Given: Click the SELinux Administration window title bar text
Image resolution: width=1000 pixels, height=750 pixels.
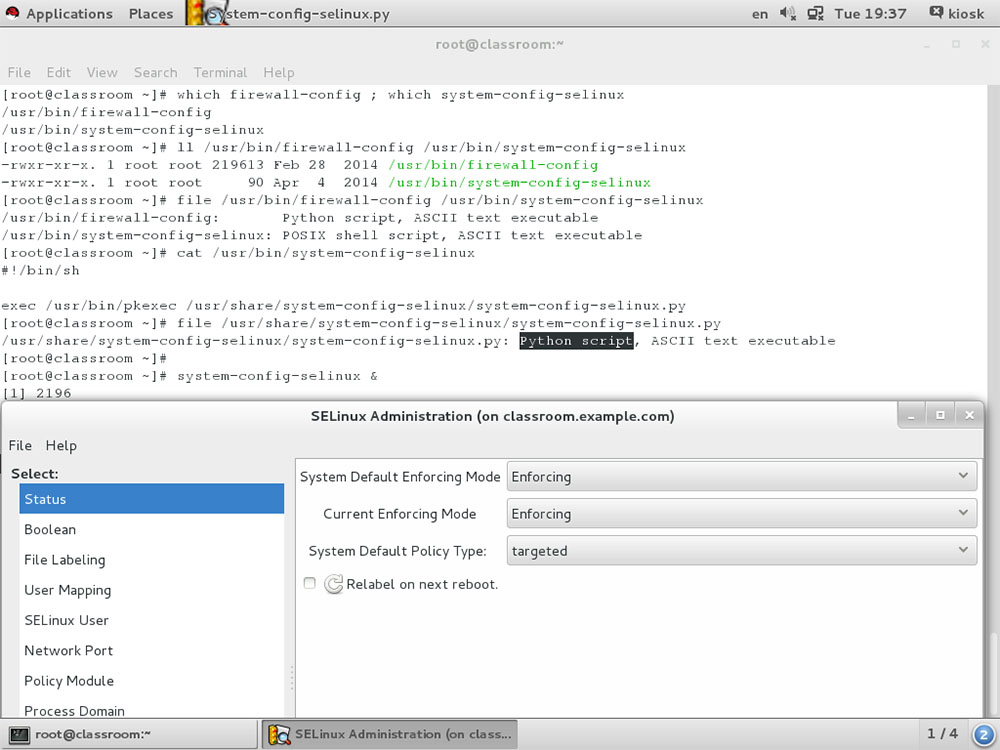Looking at the screenshot, I should coord(492,416).
